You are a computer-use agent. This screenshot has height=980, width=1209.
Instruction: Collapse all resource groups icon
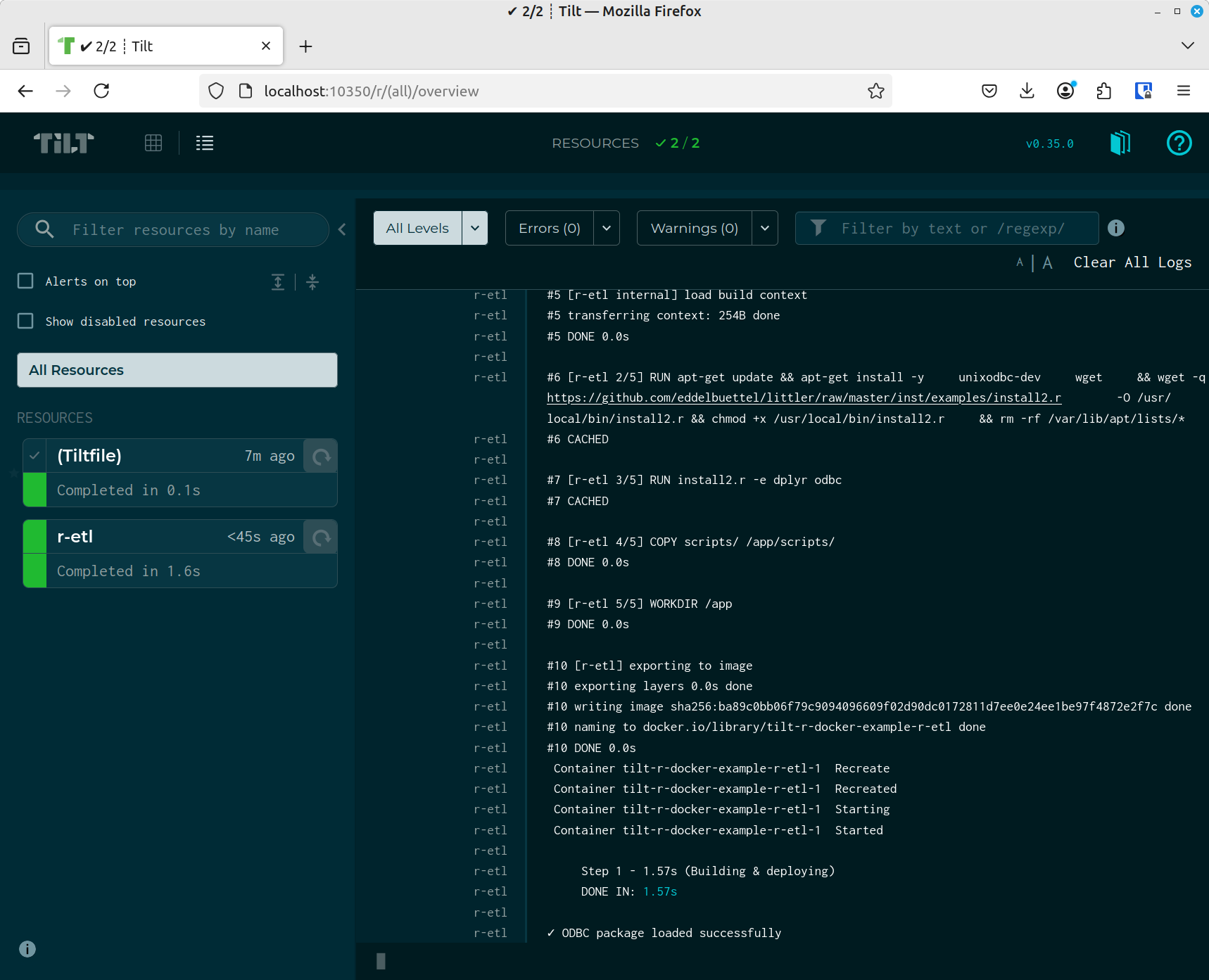click(313, 282)
